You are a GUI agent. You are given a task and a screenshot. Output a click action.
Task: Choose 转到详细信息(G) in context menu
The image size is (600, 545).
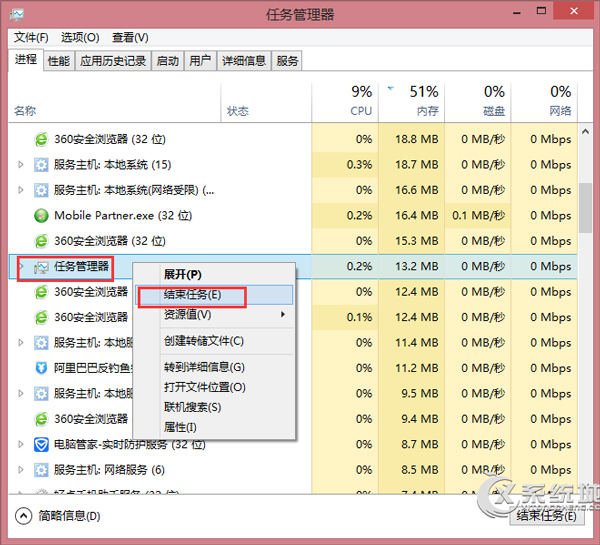[214, 367]
